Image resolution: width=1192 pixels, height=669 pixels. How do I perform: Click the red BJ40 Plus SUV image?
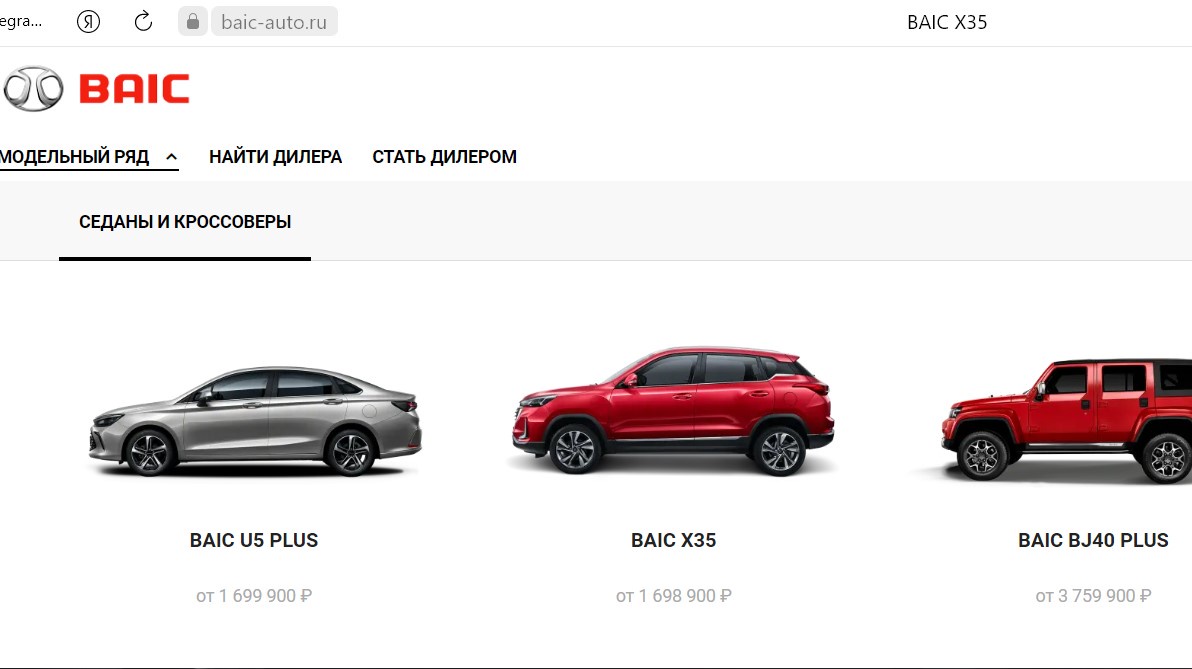(1064, 420)
